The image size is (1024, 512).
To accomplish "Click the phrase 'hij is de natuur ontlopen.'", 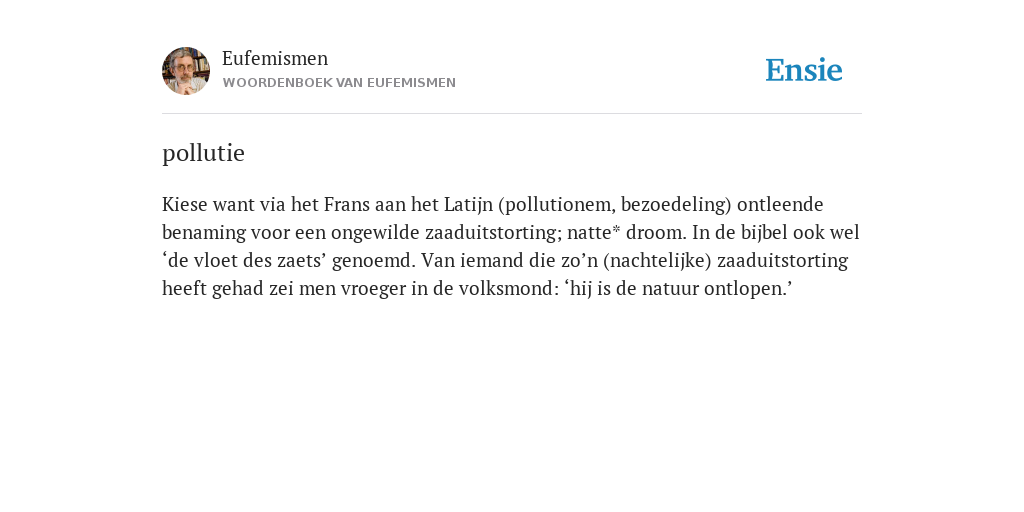I will [x=679, y=289].
